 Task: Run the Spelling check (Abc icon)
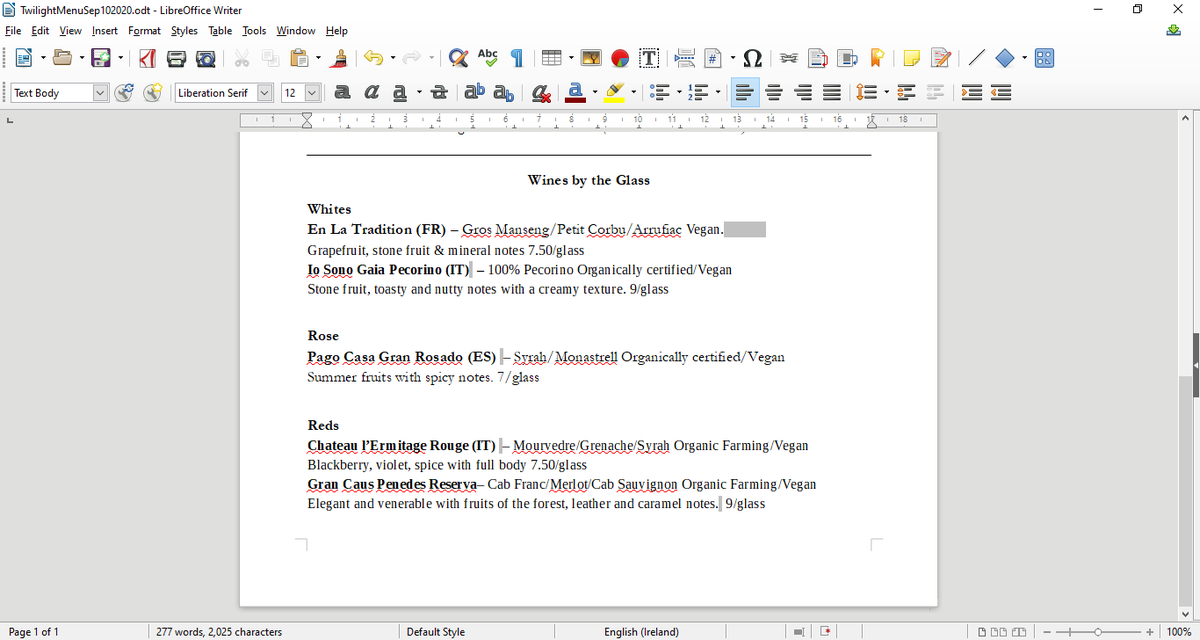click(x=488, y=59)
